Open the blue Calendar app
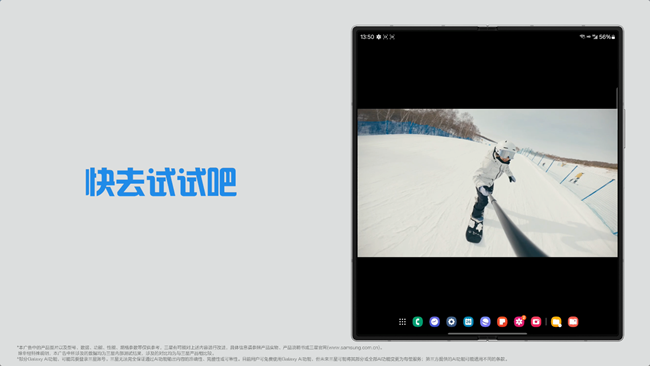Image resolution: width=650 pixels, height=366 pixels. tap(468, 322)
